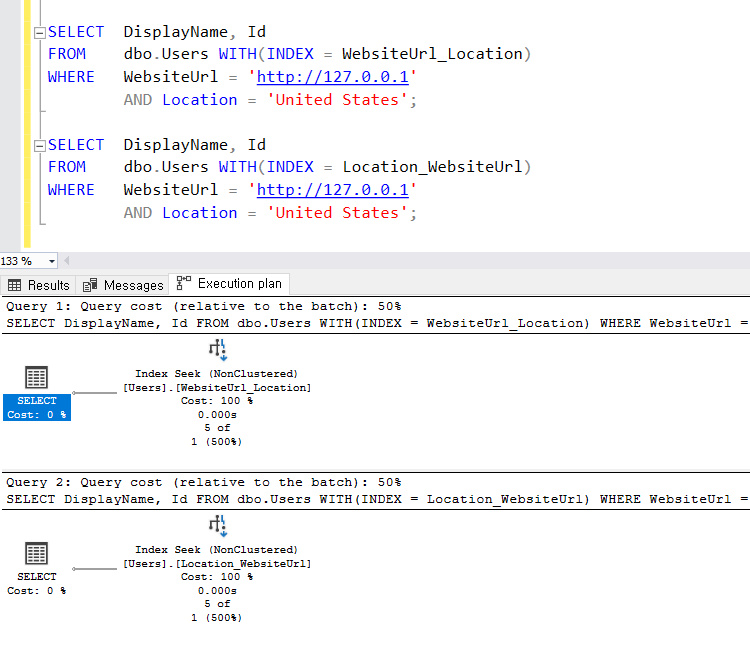
Task: Click the Query 2 query cost header text
Action: (204, 482)
